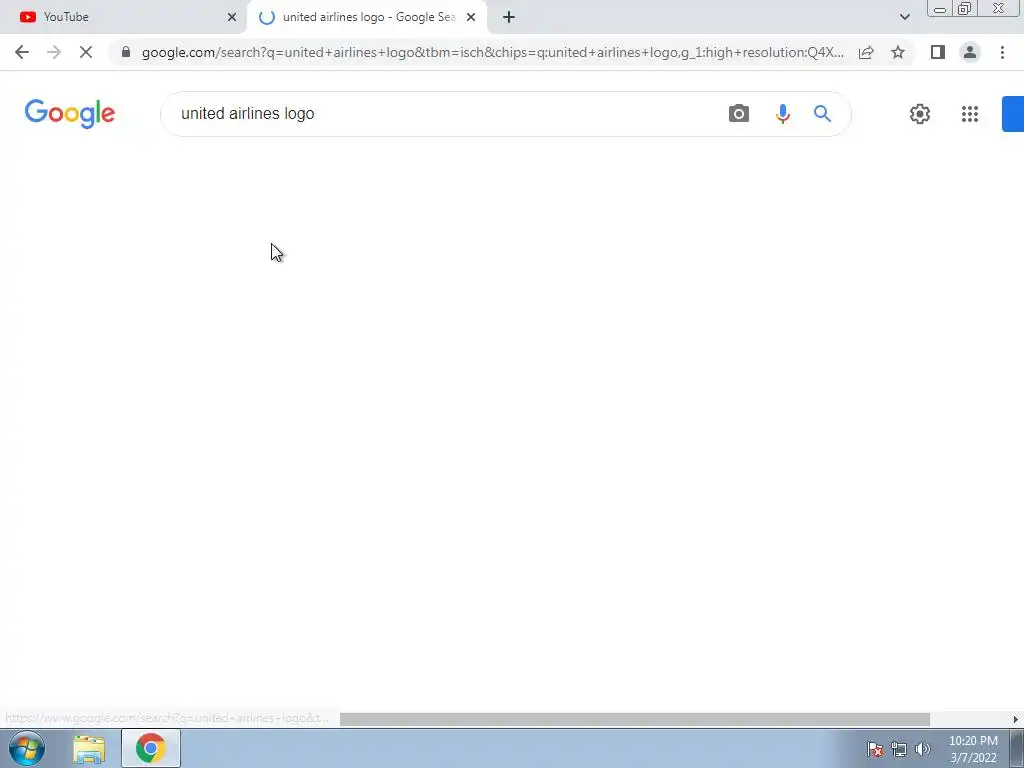Image resolution: width=1024 pixels, height=768 pixels.
Task: Open Chrome side panel
Action: [x=938, y=52]
